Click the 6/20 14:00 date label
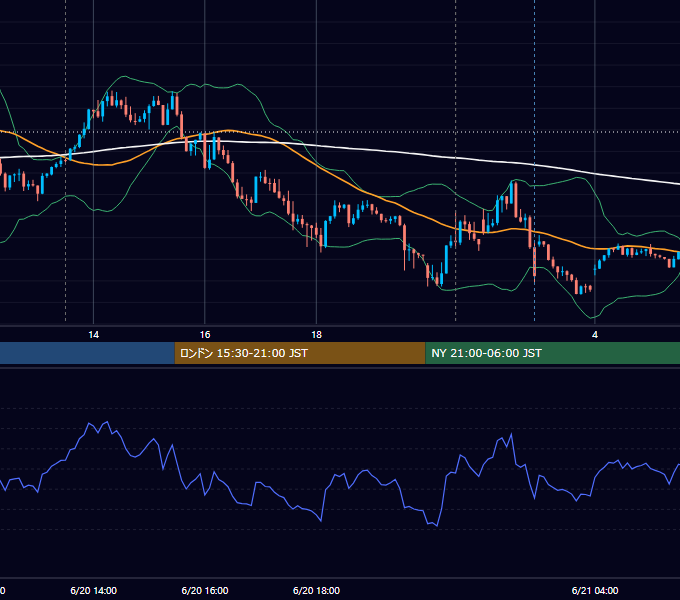Image resolution: width=680 pixels, height=600 pixels. click(93, 590)
